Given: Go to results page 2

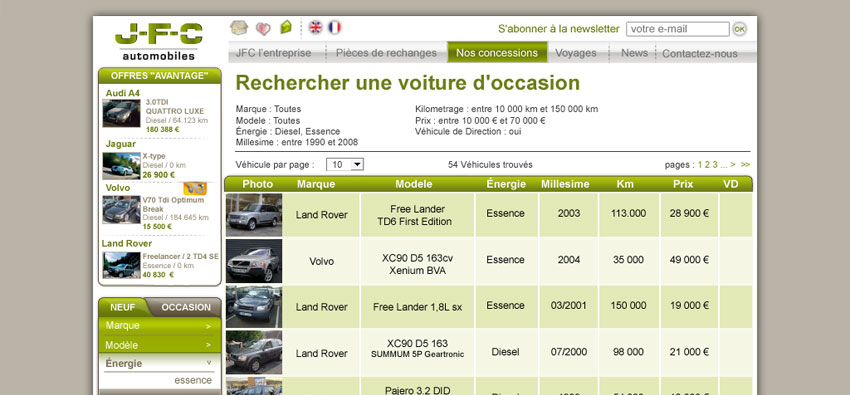Looking at the screenshot, I should pyautogui.click(x=707, y=165).
